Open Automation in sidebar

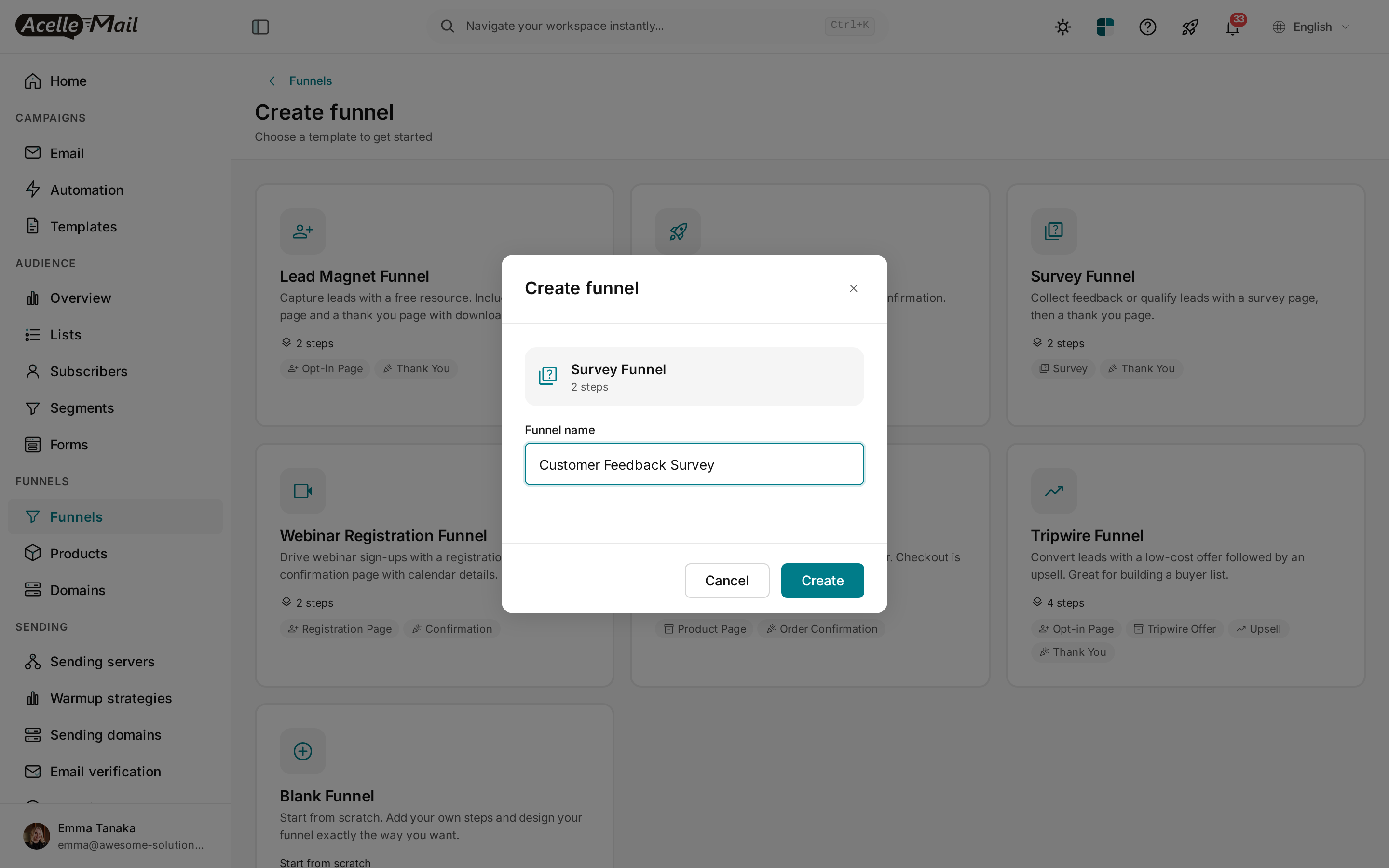115,190
